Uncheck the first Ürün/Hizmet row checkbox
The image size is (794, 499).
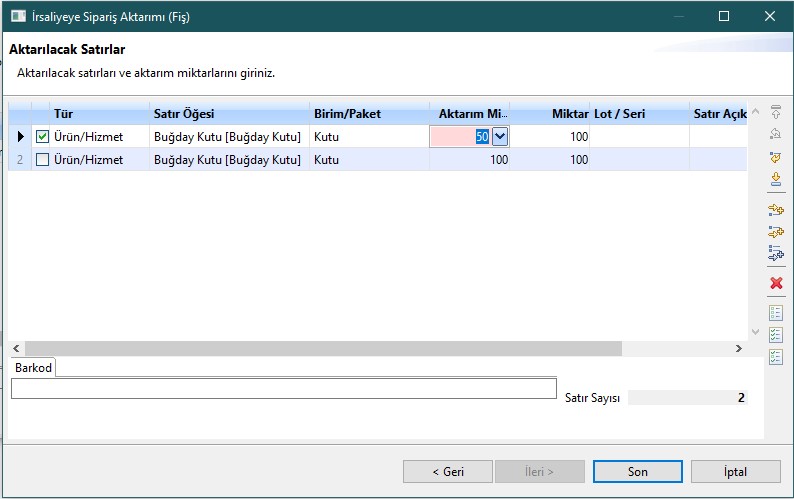click(42, 137)
